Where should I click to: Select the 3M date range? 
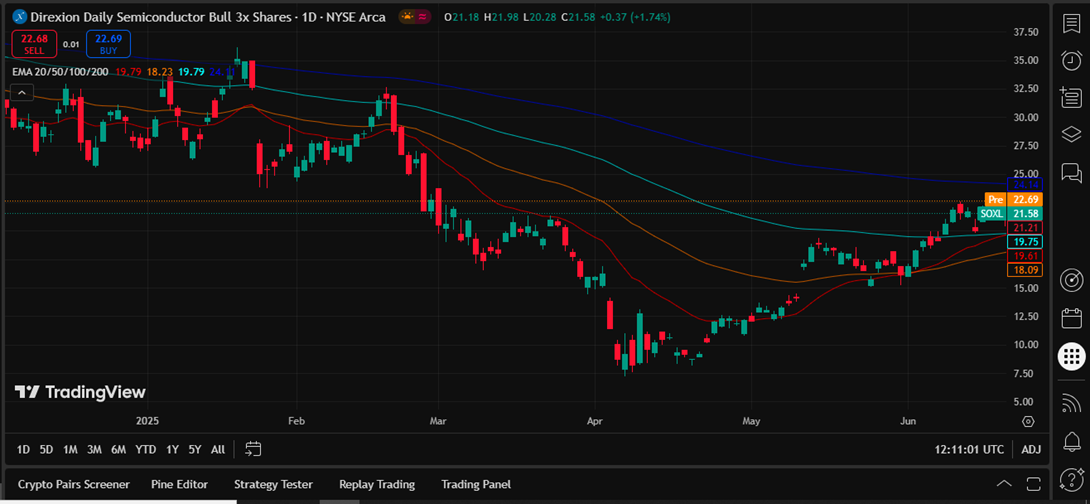coord(94,450)
